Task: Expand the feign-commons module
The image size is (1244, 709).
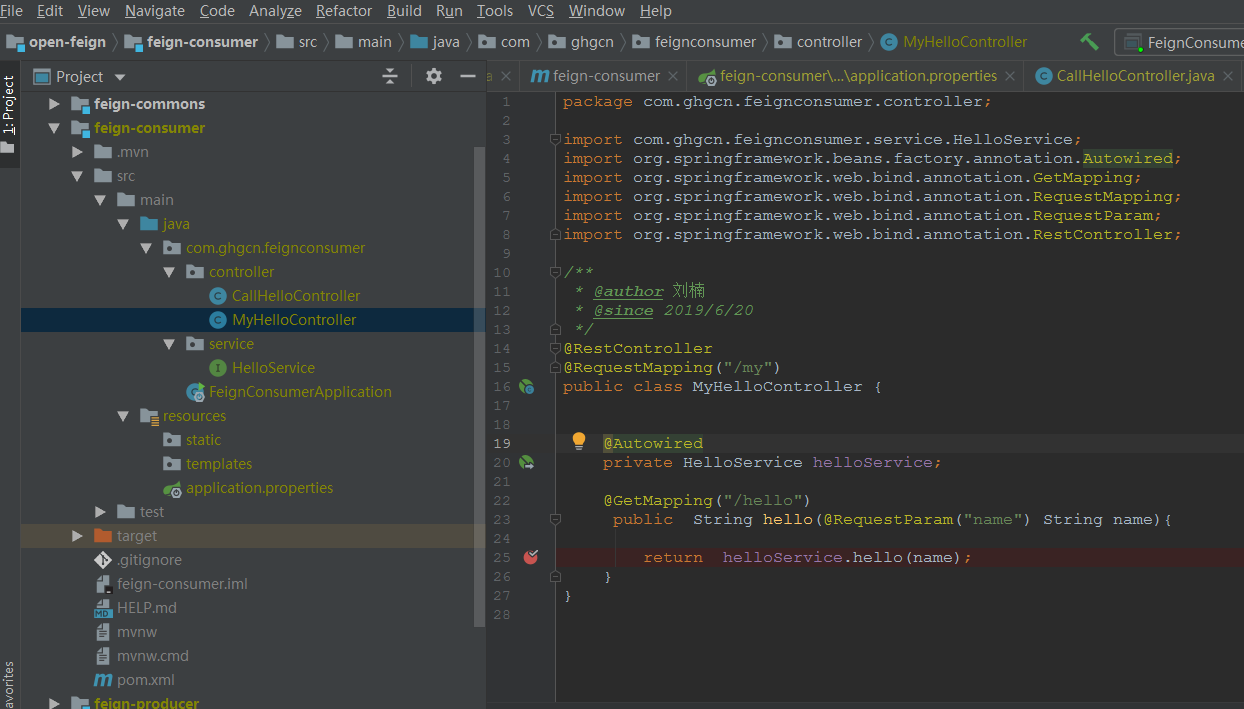Action: 54,104
